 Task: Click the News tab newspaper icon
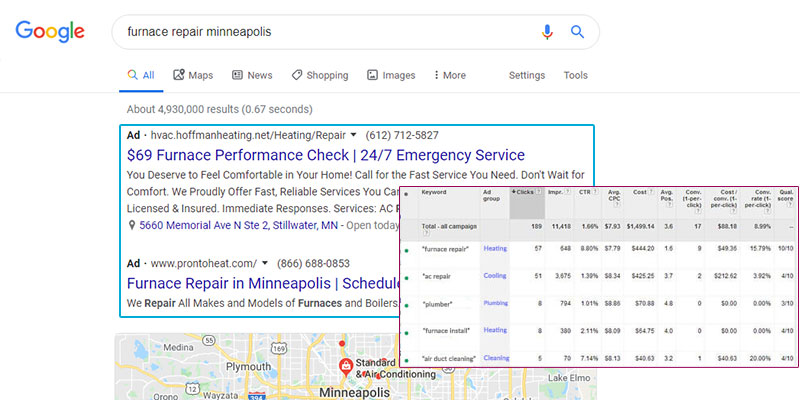click(237, 75)
